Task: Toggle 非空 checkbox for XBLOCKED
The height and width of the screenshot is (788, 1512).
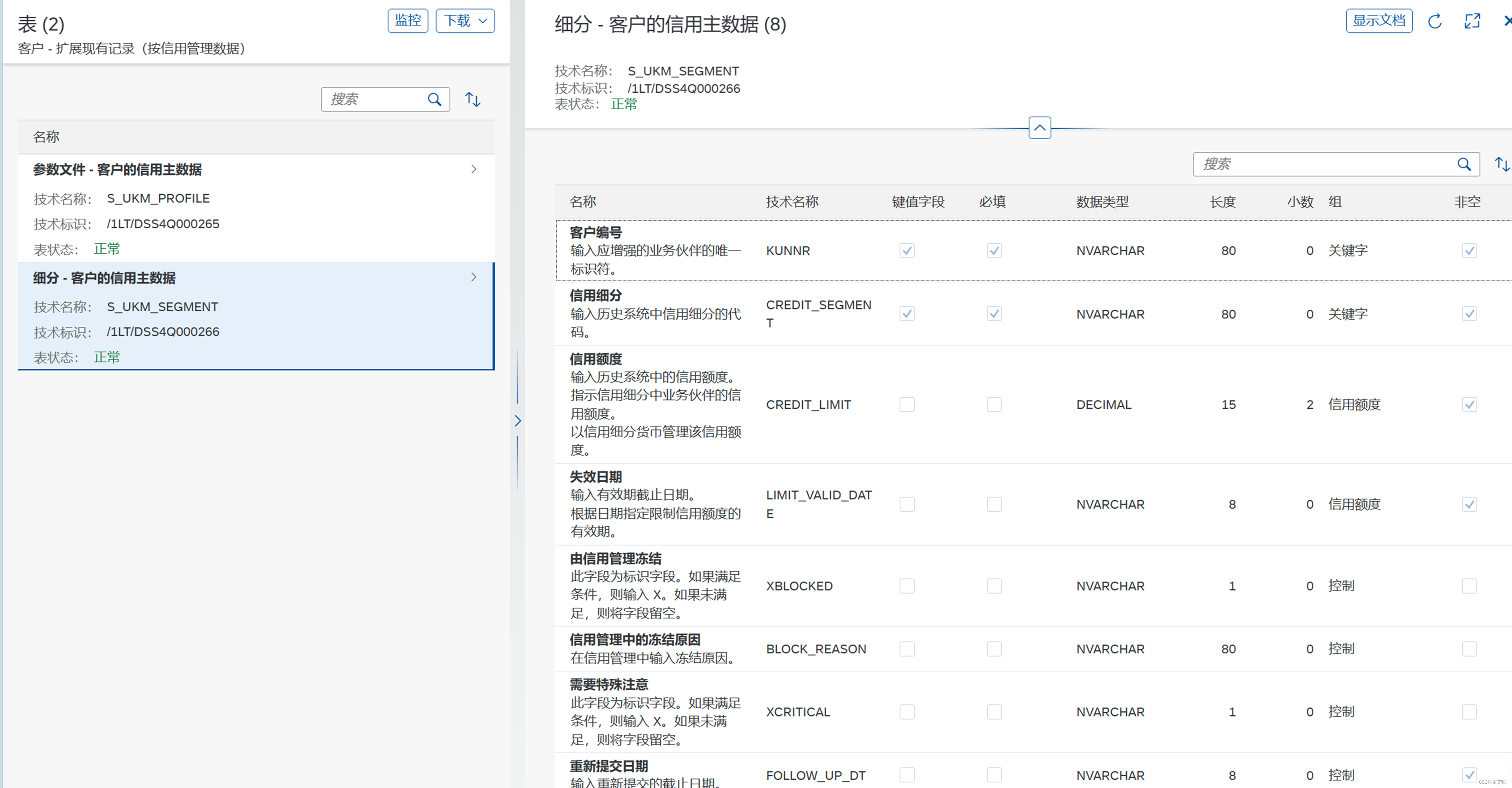Action: tap(1469, 586)
